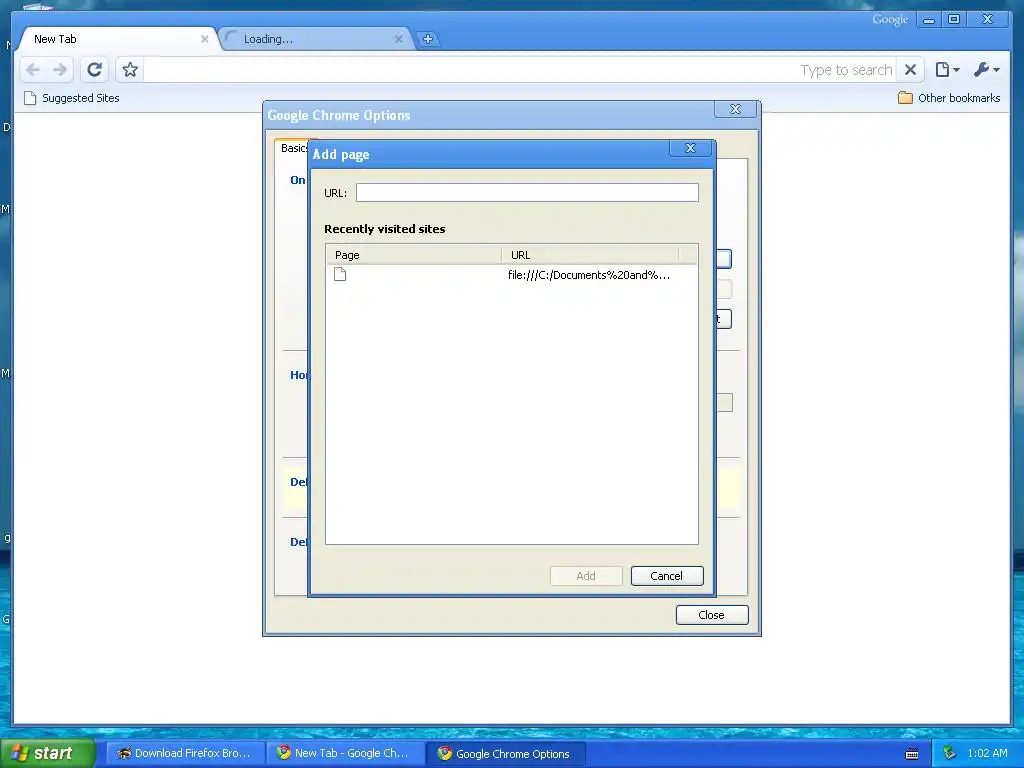Close the New Tab tab
The width and height of the screenshot is (1024, 768).
[x=204, y=39]
